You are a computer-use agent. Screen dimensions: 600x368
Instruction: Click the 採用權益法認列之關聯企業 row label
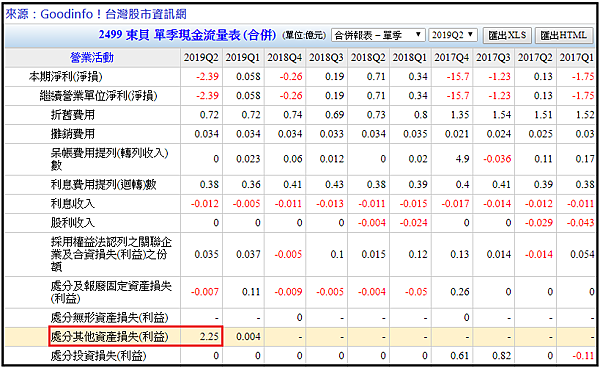tap(111, 254)
